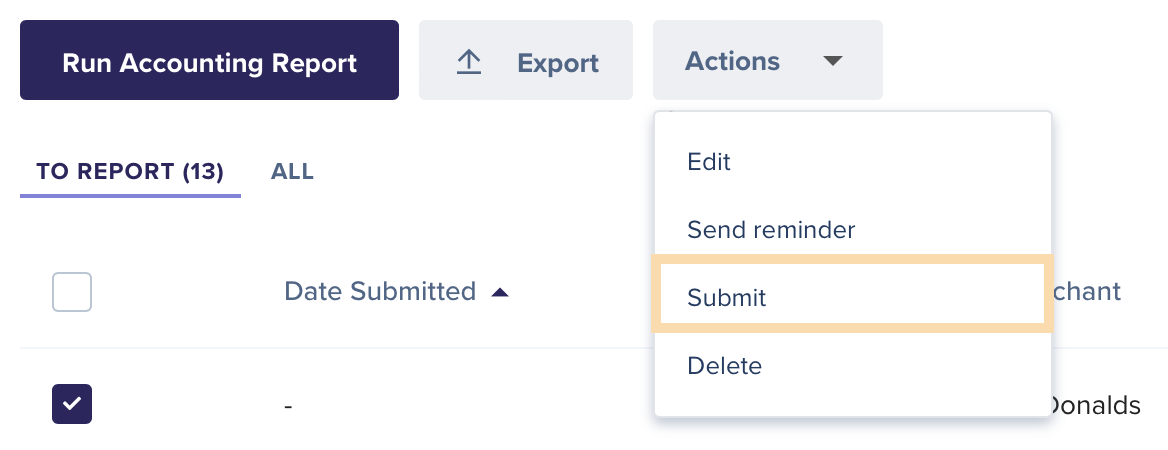Click the caret arrow on Actions

pyautogui.click(x=833, y=61)
